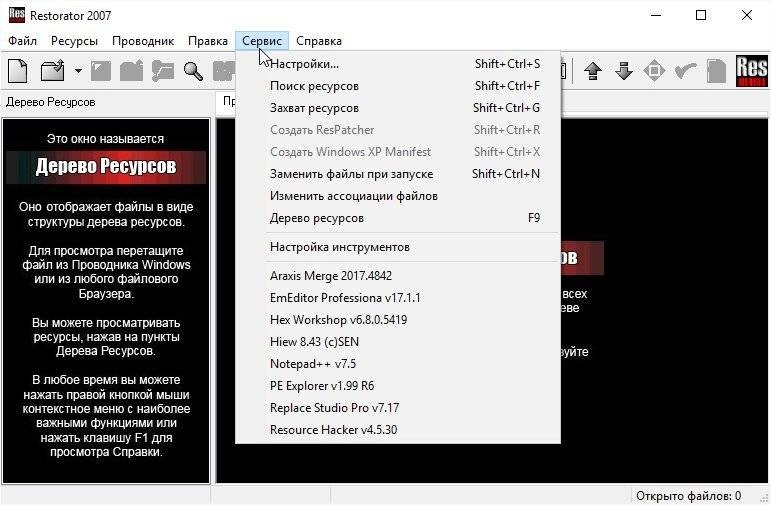Click the Это окно называется text line
Image resolution: width=771 pixels, height=505 pixels.
105,139
